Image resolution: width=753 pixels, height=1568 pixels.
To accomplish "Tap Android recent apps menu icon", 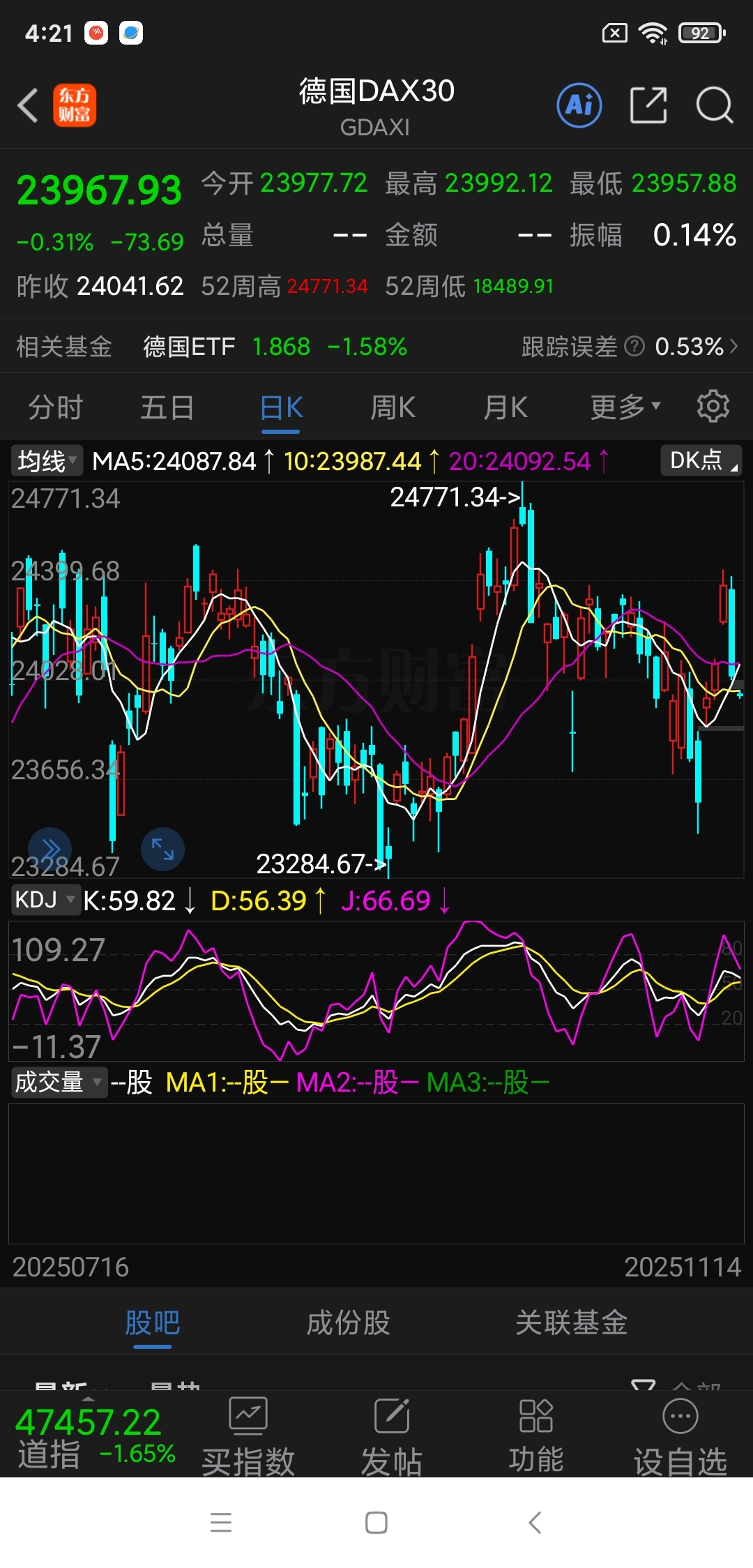I will coord(221,1522).
